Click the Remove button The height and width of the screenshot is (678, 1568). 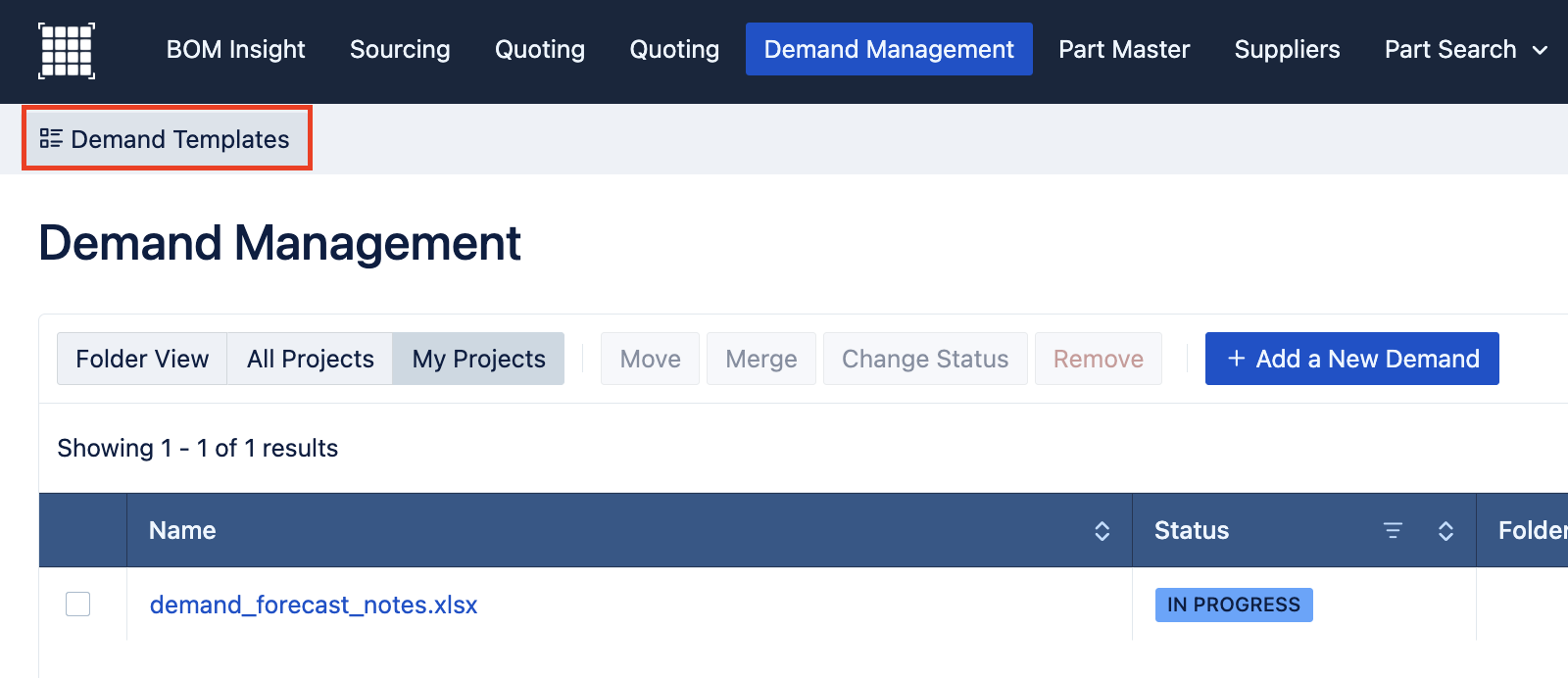point(1099,359)
